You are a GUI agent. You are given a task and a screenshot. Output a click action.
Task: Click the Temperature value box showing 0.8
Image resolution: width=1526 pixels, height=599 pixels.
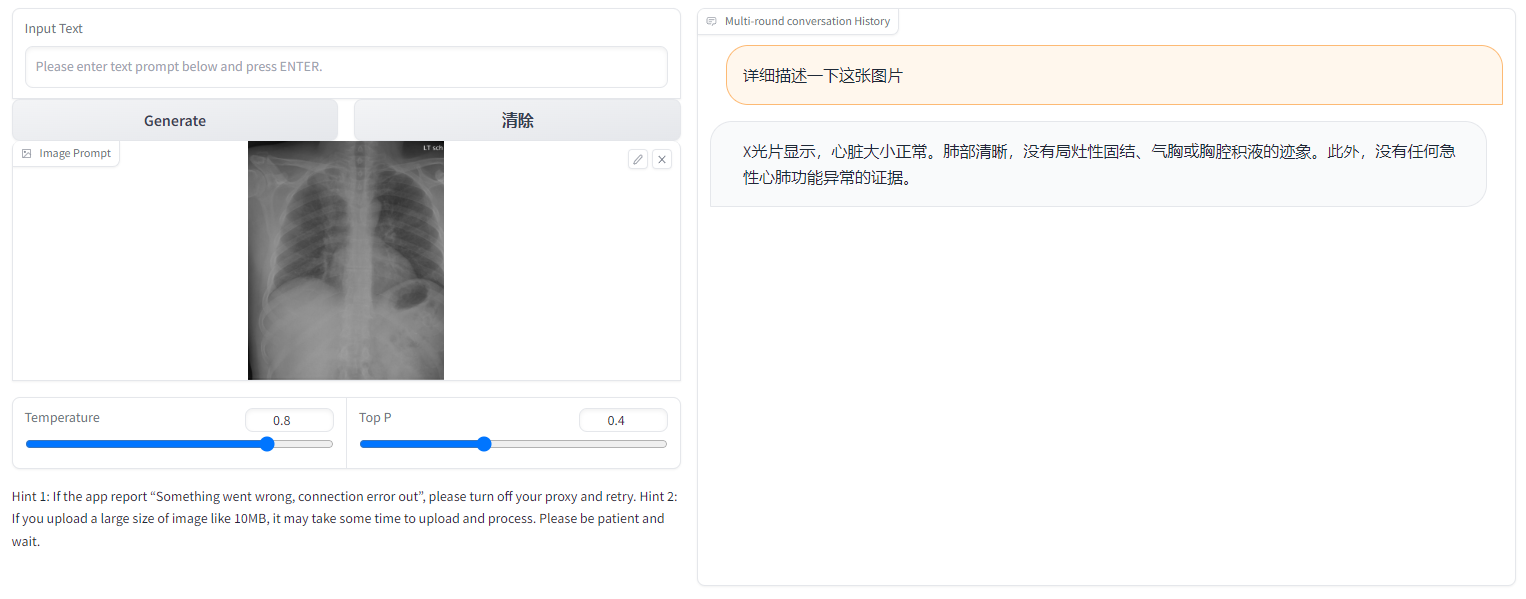pos(289,420)
